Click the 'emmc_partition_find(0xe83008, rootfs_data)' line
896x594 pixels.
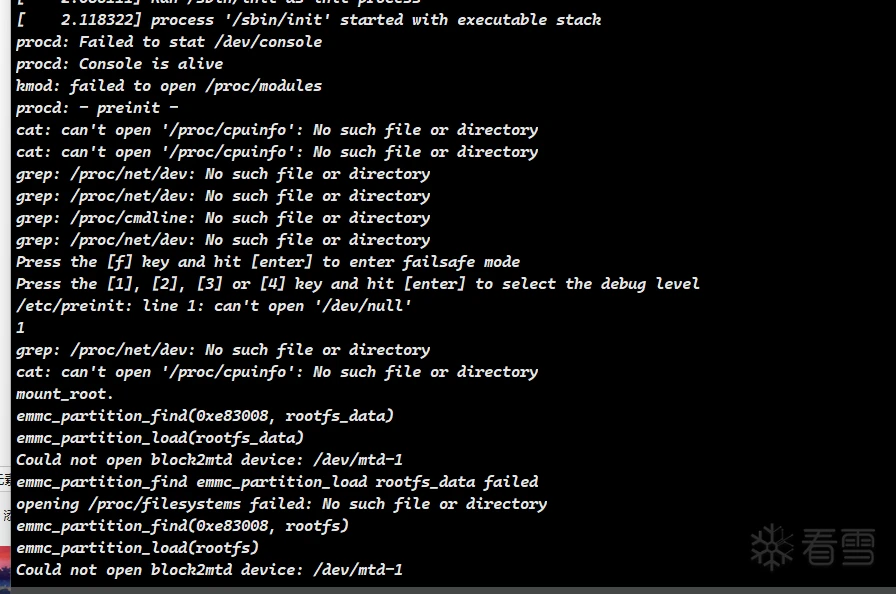[205, 416]
